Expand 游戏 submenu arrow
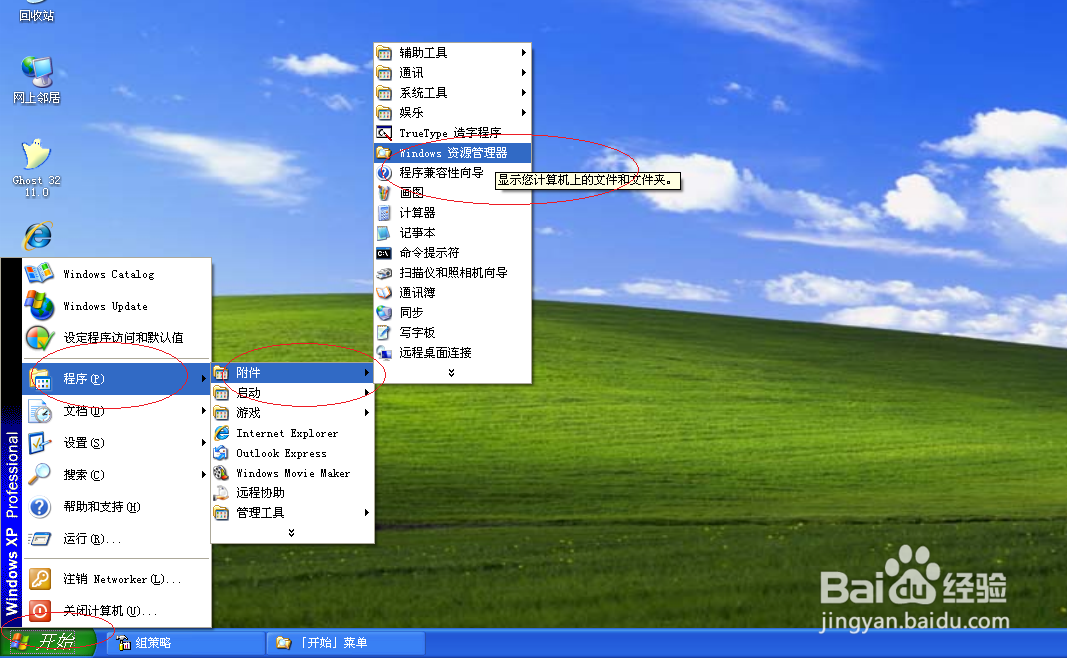 click(x=367, y=412)
